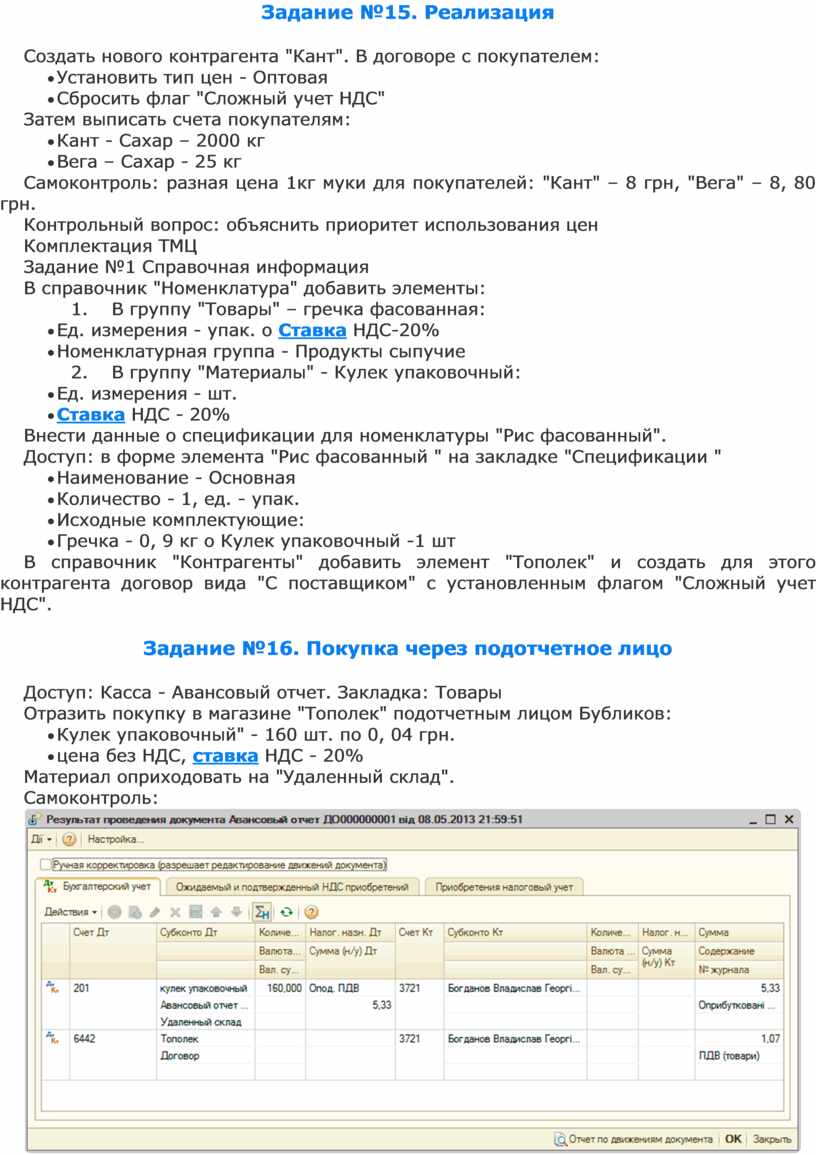Click the ПДВ (товари) cell
This screenshot has height=1155, width=816.
point(739,1056)
